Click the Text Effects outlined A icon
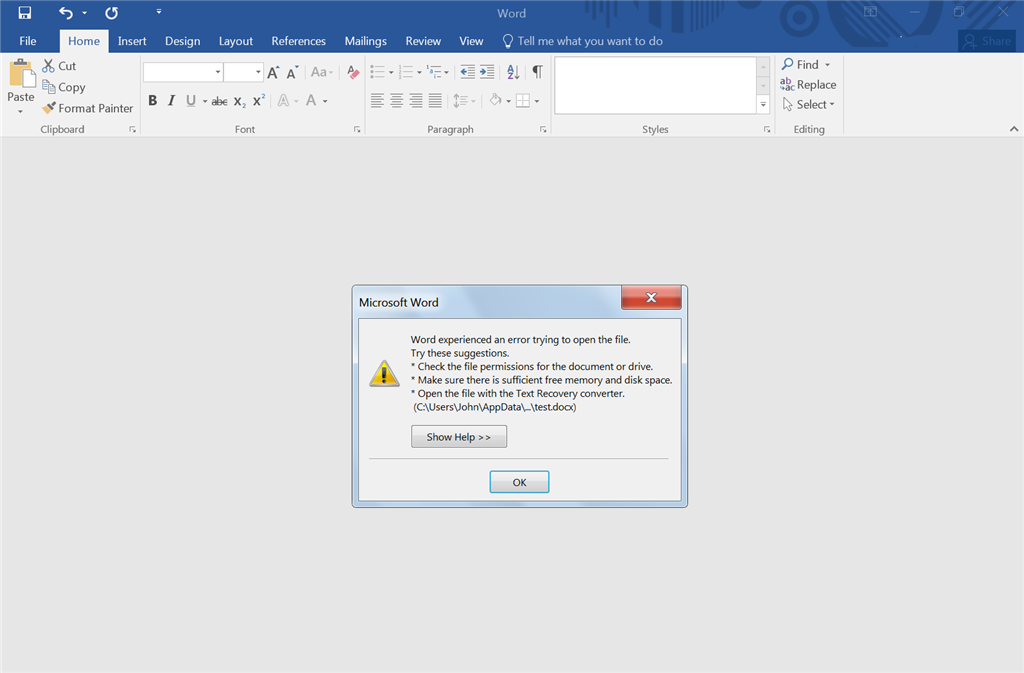The width and height of the screenshot is (1024, 673). [x=283, y=101]
